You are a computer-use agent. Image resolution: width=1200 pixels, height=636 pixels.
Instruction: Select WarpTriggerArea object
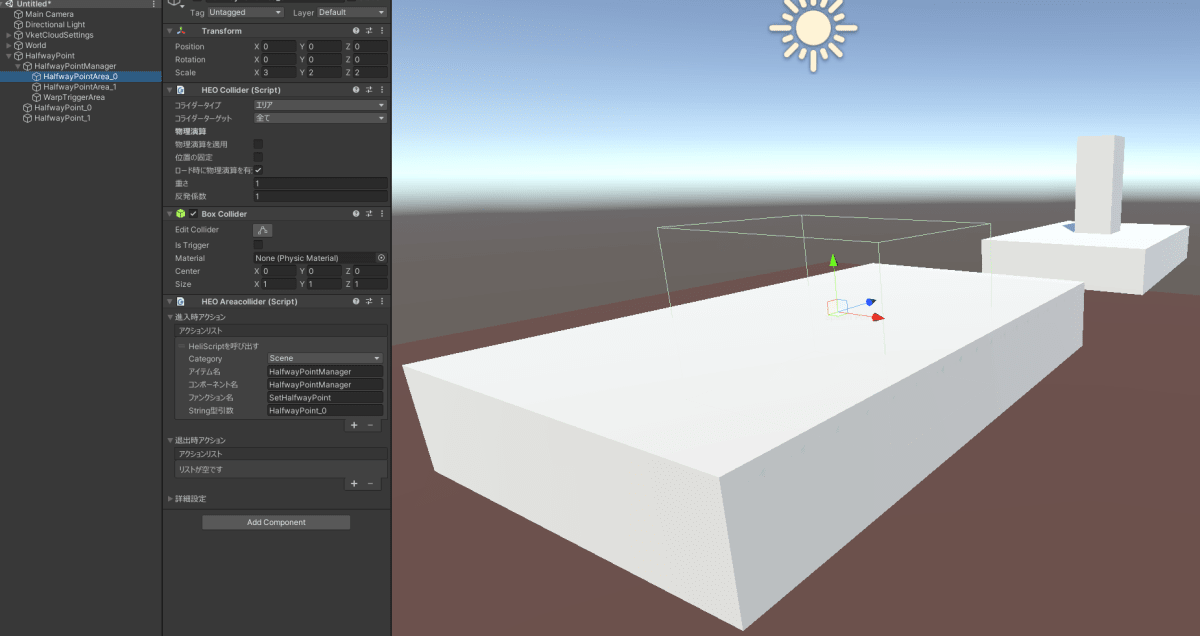(73, 97)
